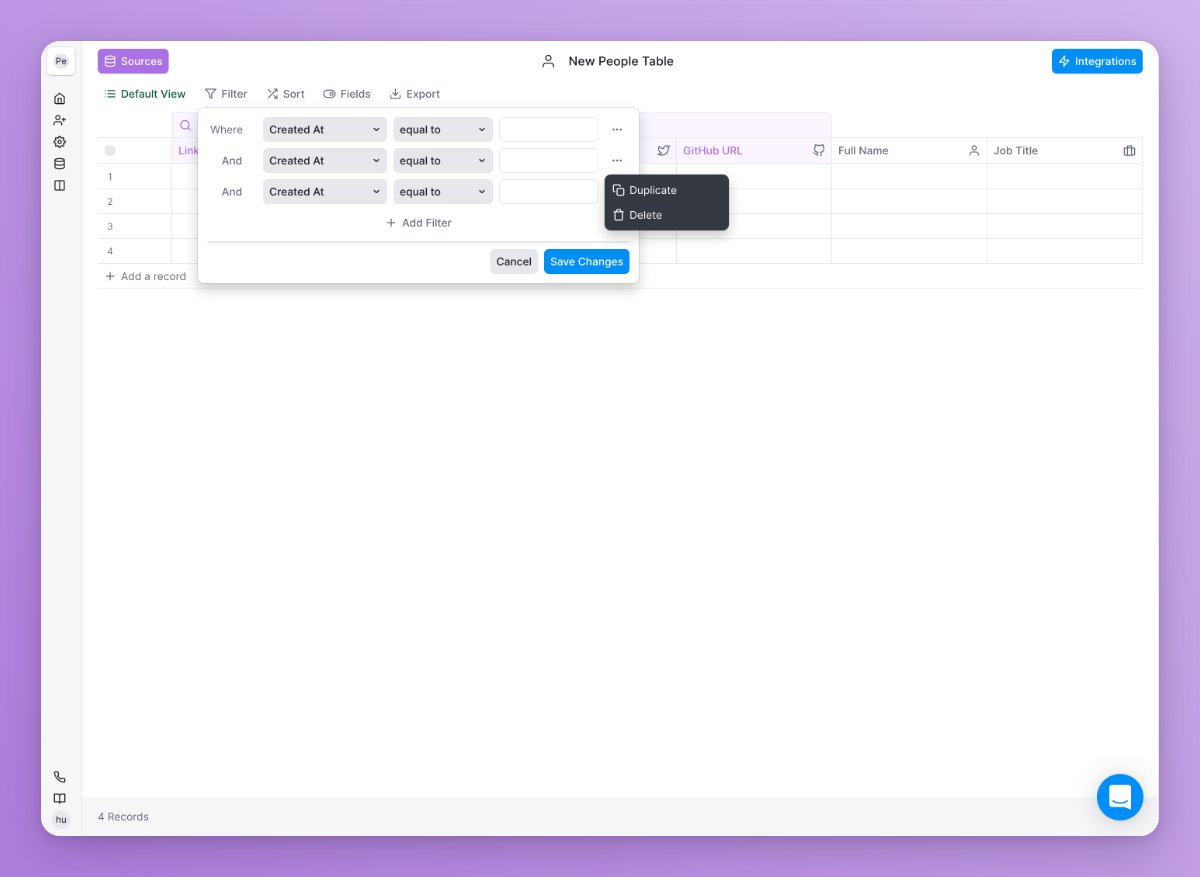Click the columns layout icon in sidebar
This screenshot has height=877, width=1200.
pyautogui.click(x=60, y=185)
